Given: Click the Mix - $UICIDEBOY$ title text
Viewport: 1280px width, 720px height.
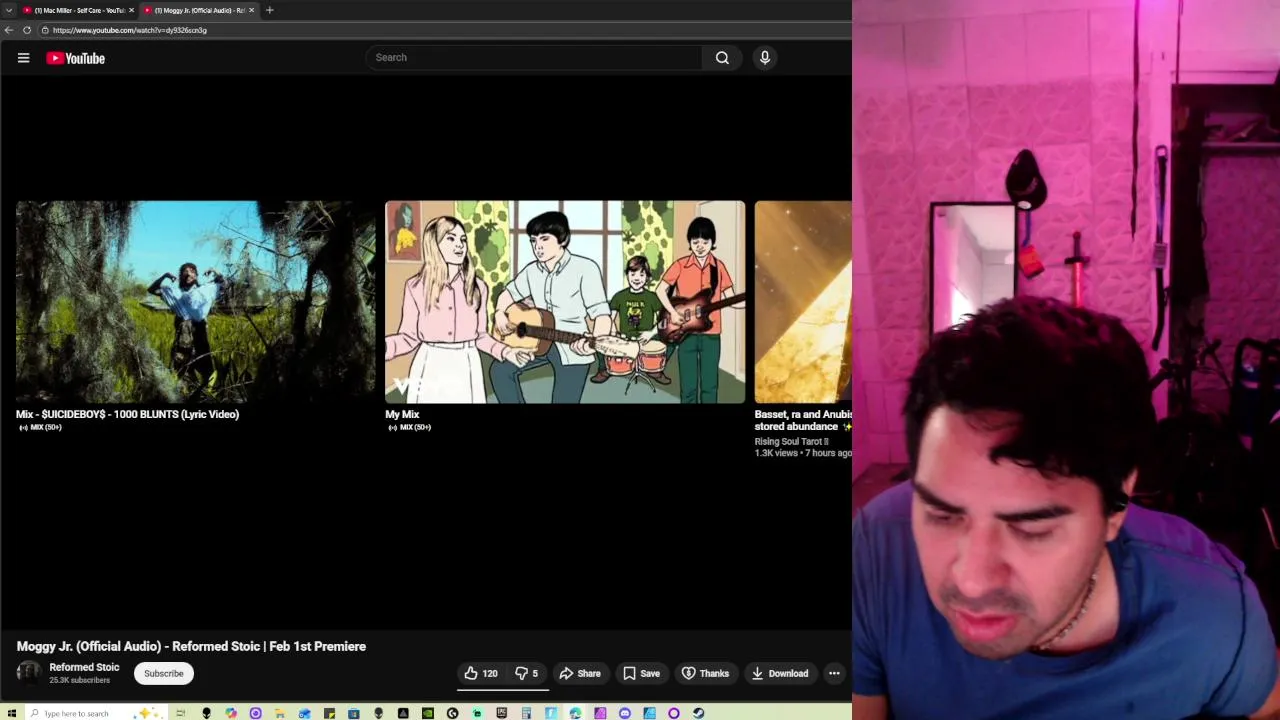Looking at the screenshot, I should (x=127, y=414).
